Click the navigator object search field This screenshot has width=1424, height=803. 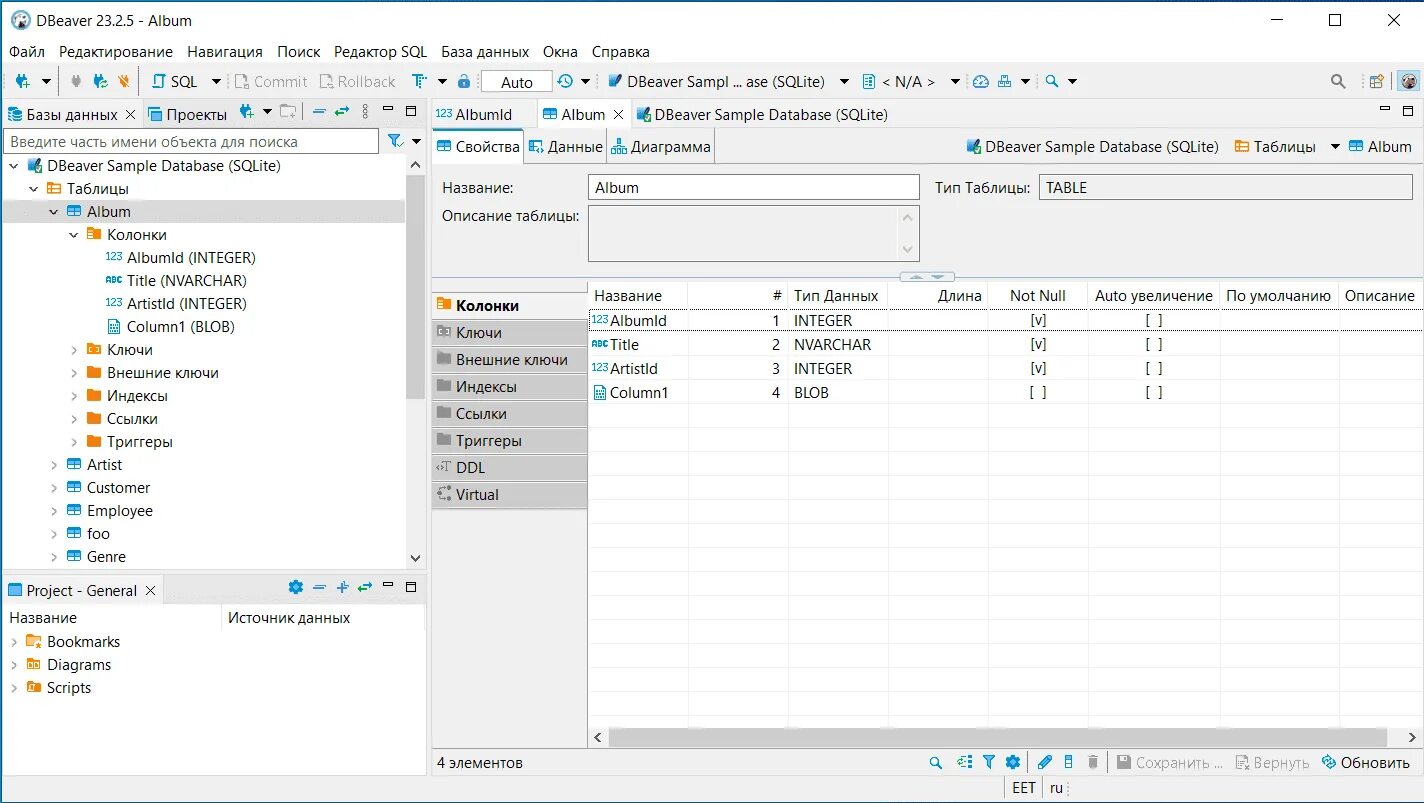(x=192, y=142)
